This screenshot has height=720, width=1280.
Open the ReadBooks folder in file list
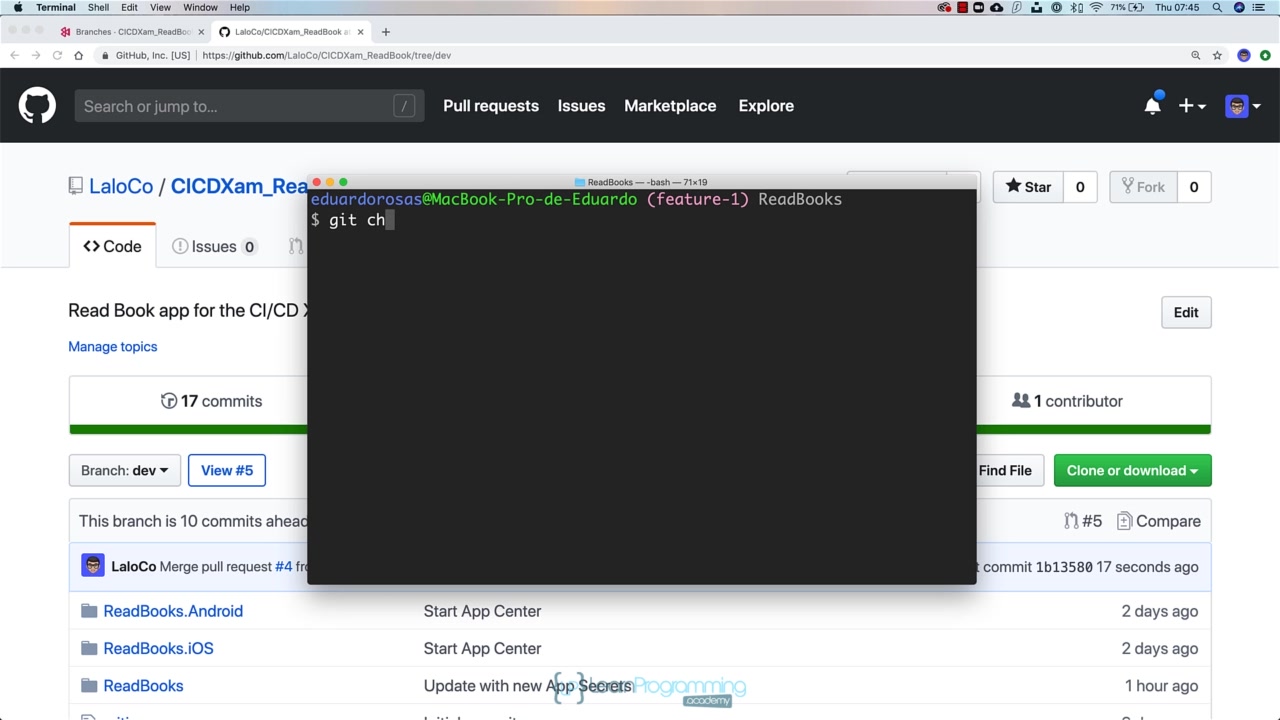[x=143, y=686]
